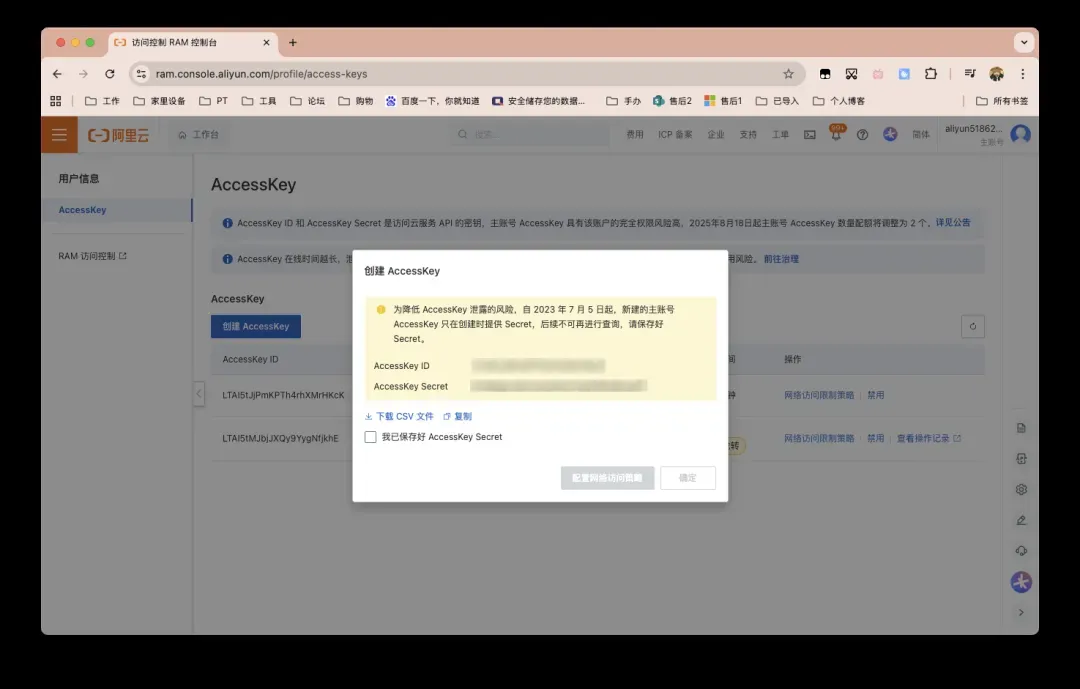Open the hamburger menu beside the Aliyun logo
Screen dimensions: 1080x689
click(x=59, y=135)
